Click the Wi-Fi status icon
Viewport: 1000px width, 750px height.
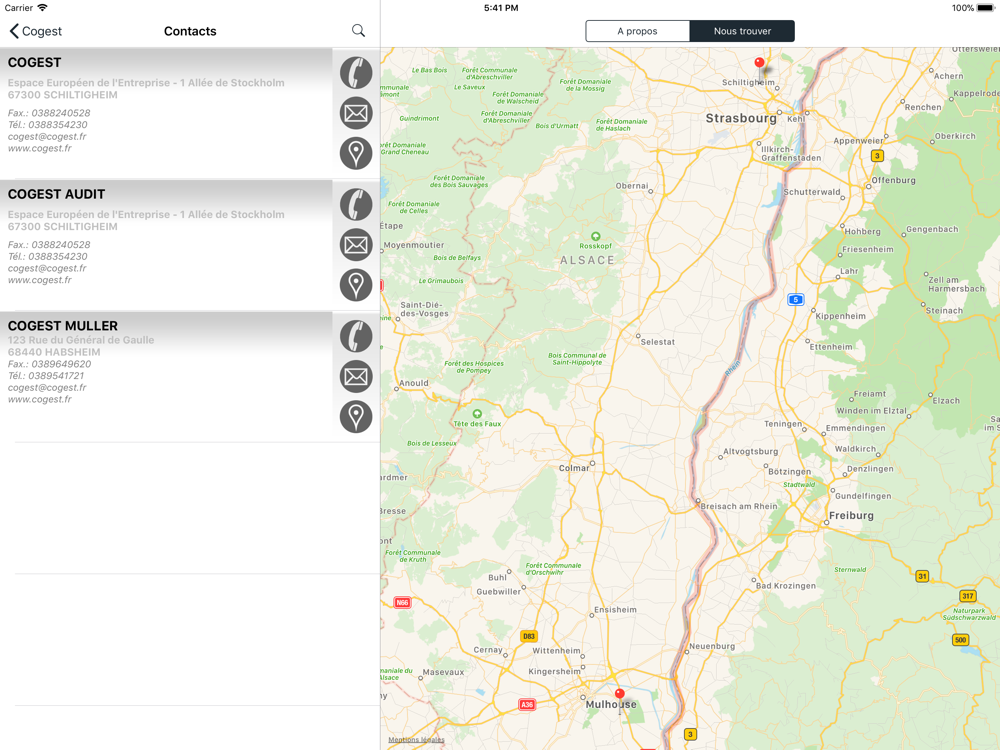[x=43, y=8]
